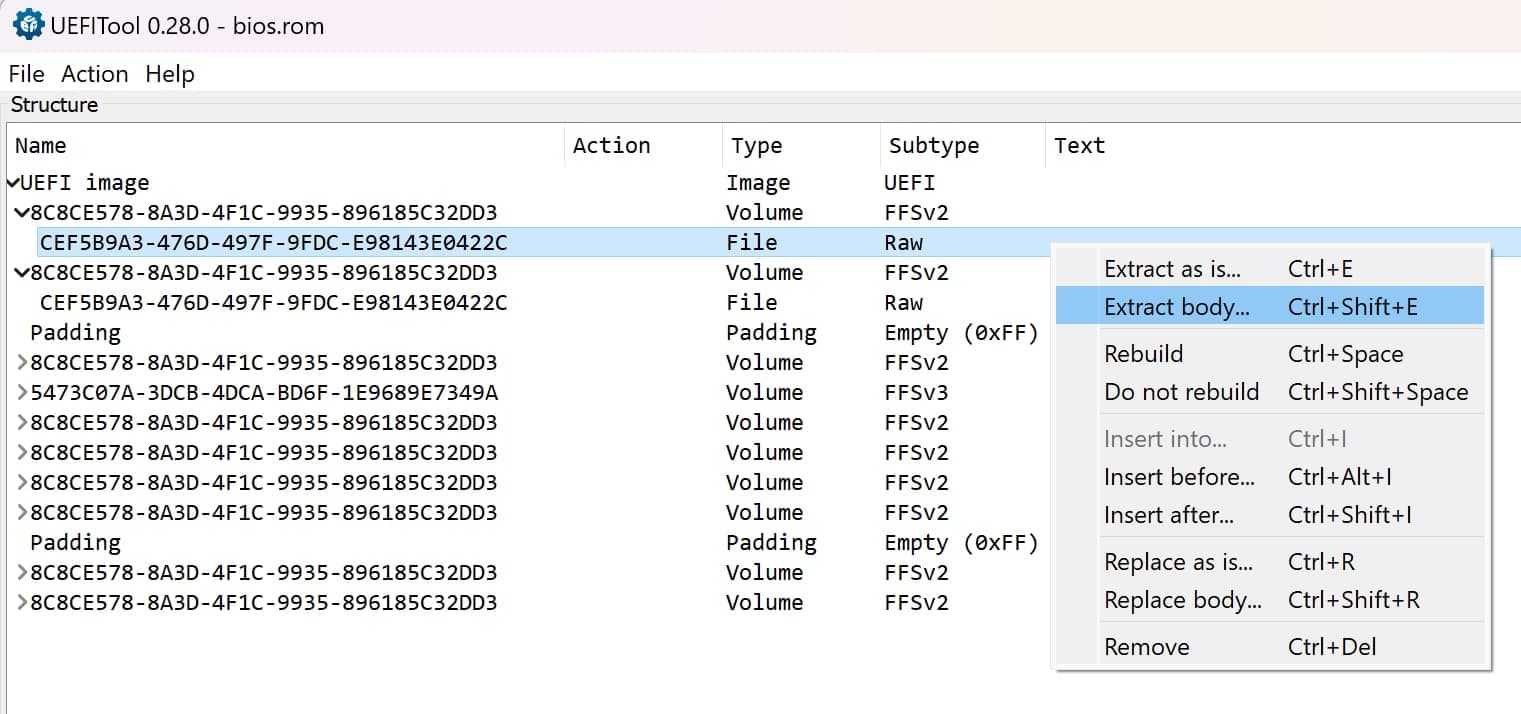Select Remove in the context menu
This screenshot has height=714, width=1521.
click(x=1270, y=647)
